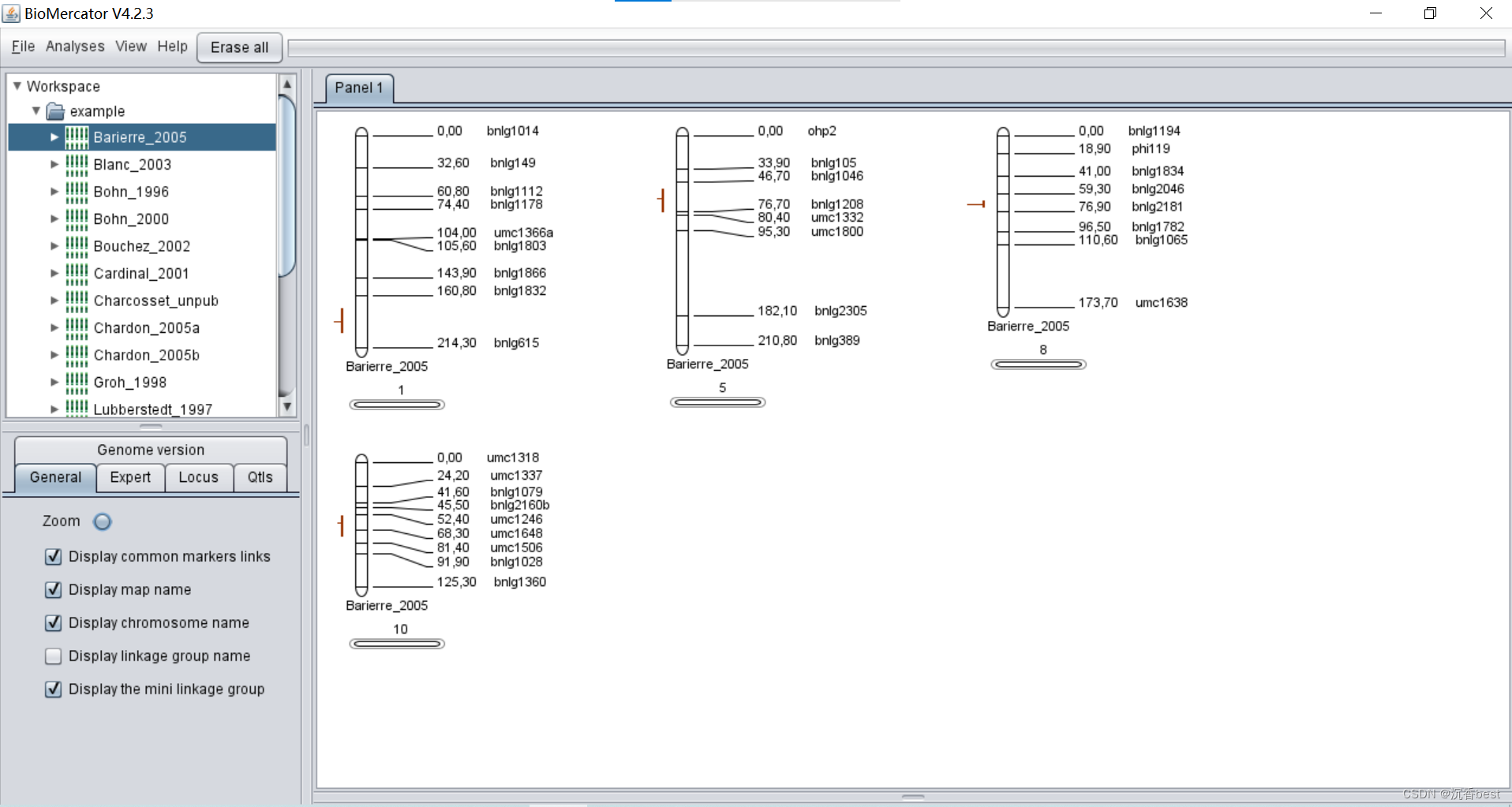
Task: Adjust the Zoom control
Action: coord(102,521)
